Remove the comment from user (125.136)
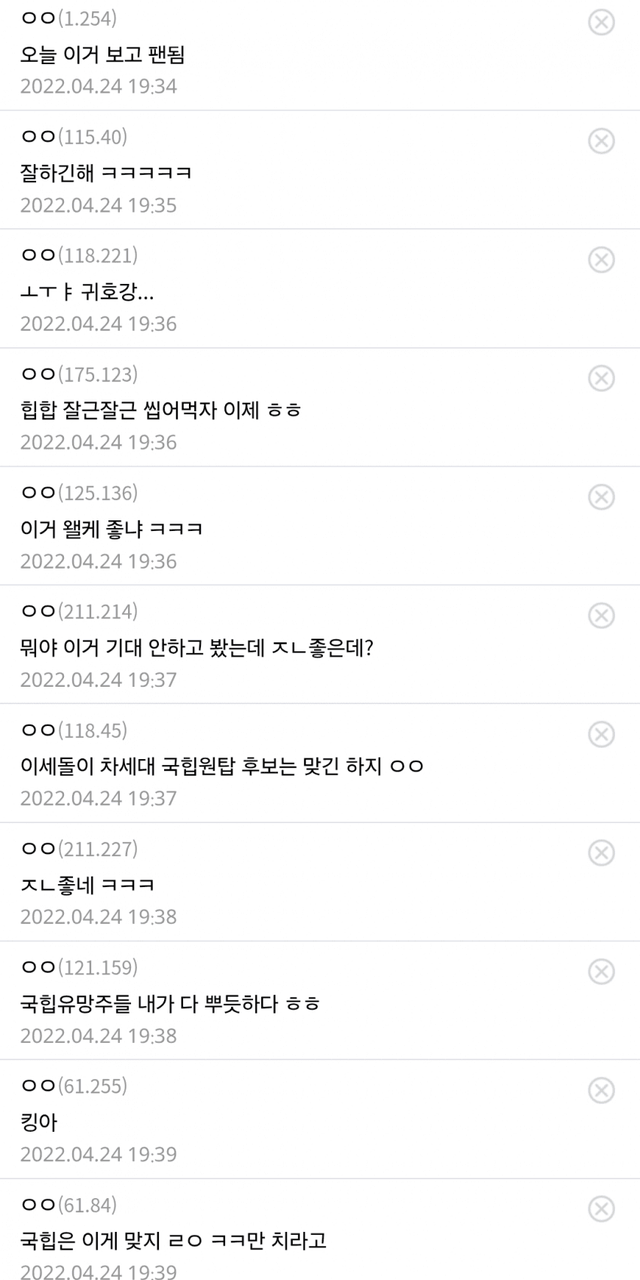 point(601,497)
